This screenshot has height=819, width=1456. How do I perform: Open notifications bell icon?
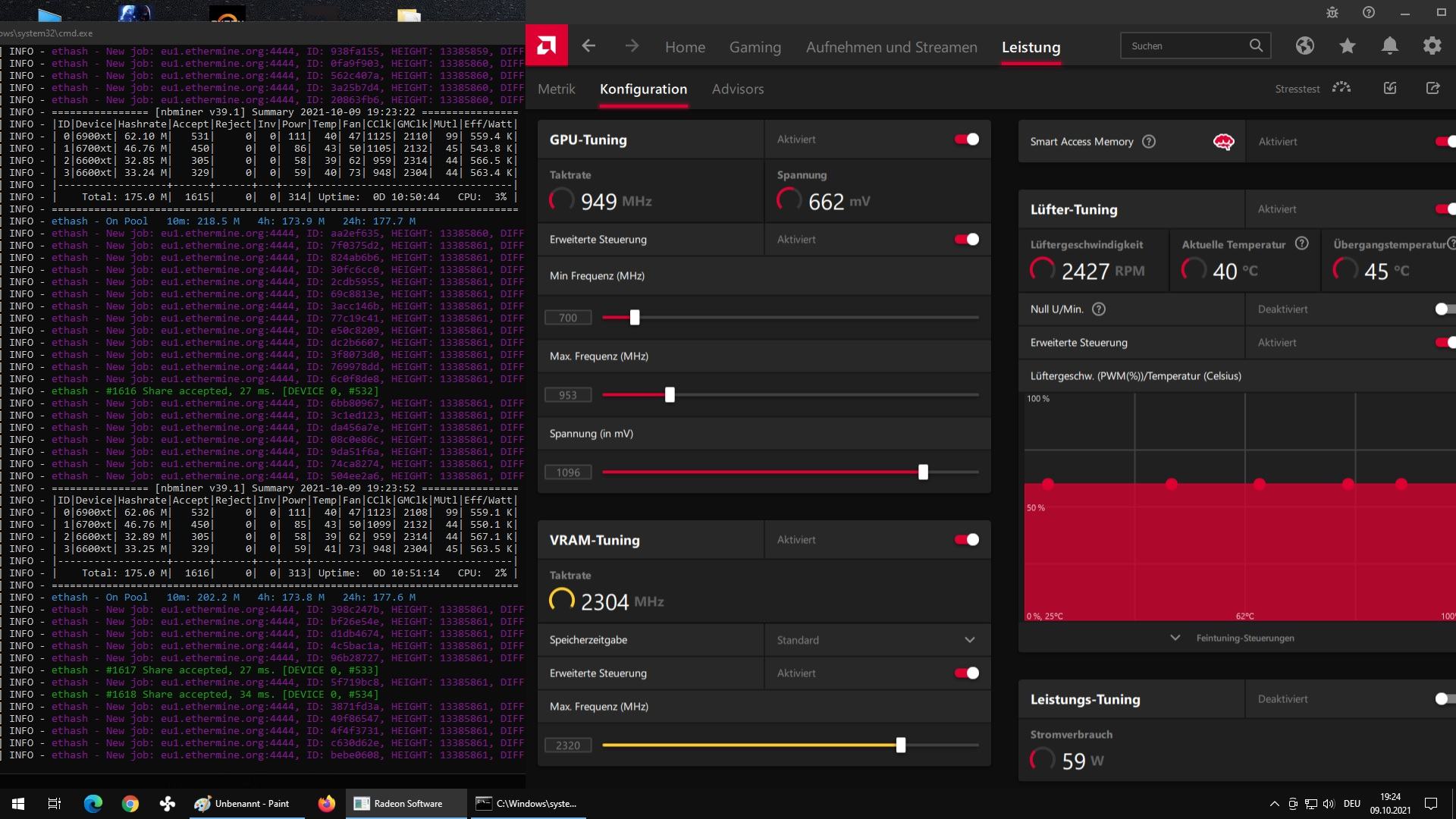(x=1390, y=46)
